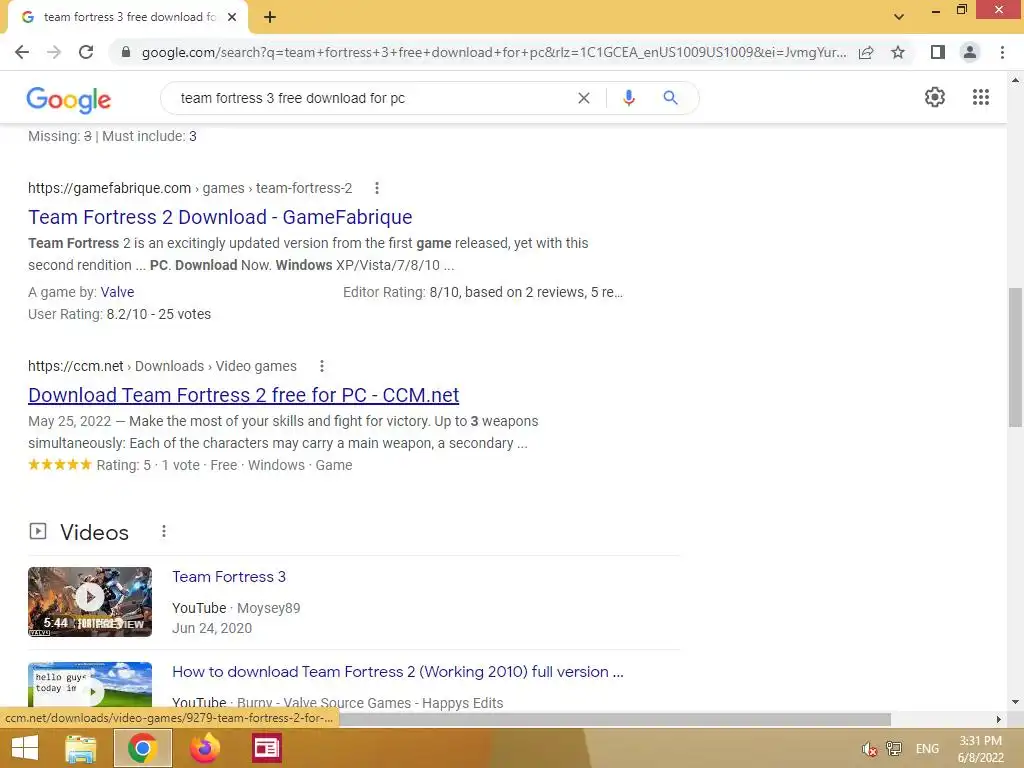The width and height of the screenshot is (1024, 768).
Task: Go back using the browser back arrow
Action: coord(22,52)
